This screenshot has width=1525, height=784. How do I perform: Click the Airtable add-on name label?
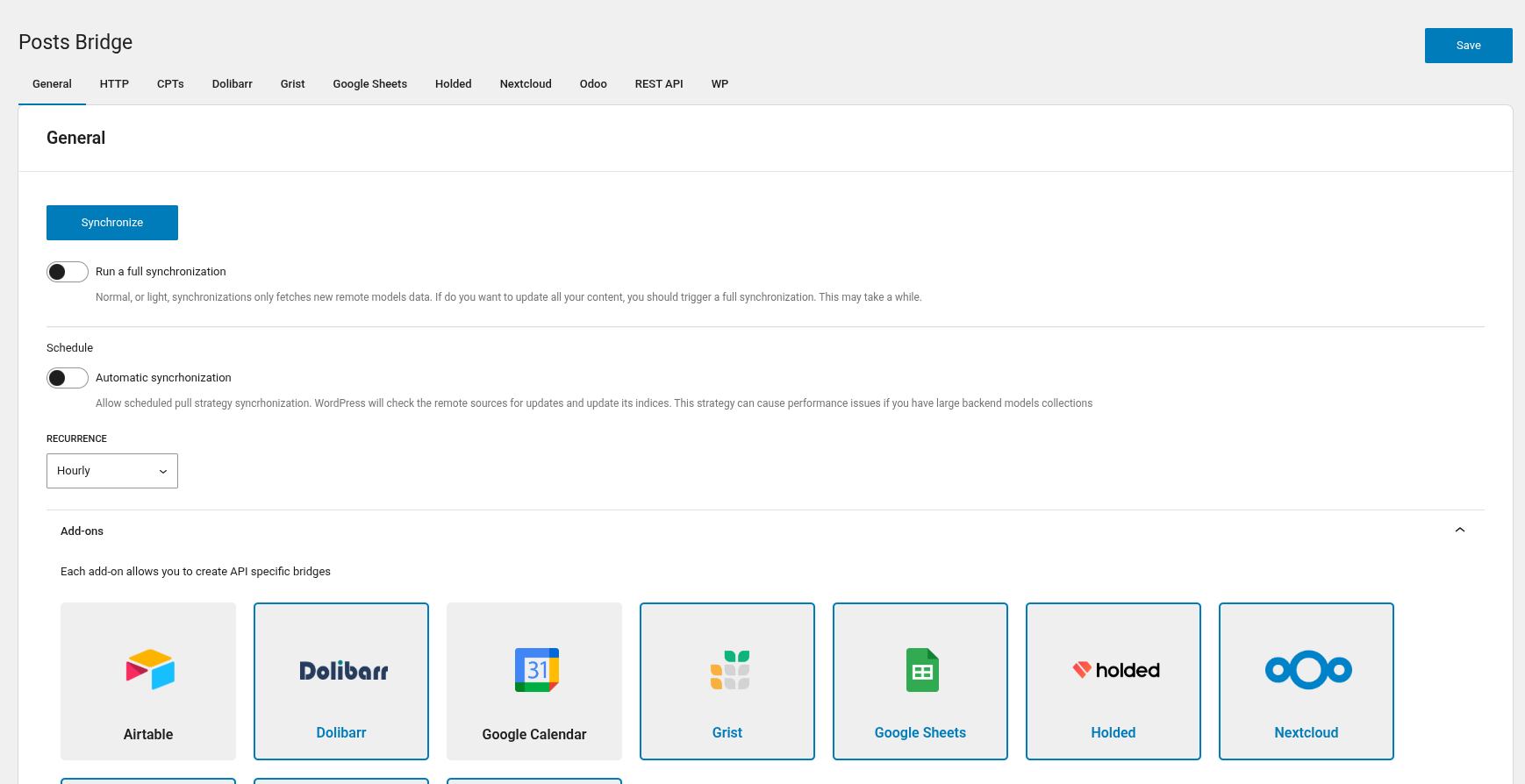click(148, 735)
